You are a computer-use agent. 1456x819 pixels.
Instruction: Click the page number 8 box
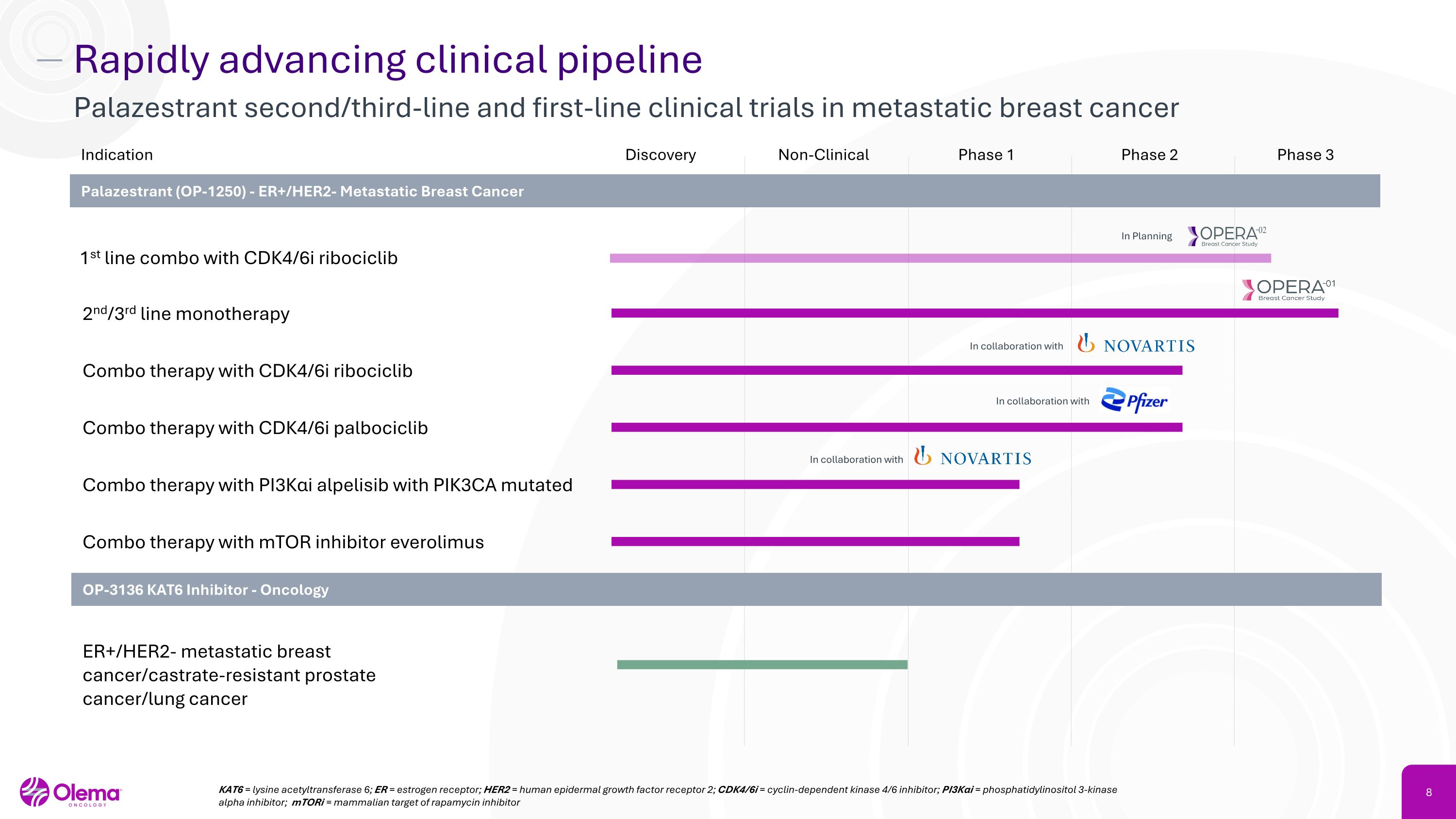click(1428, 792)
